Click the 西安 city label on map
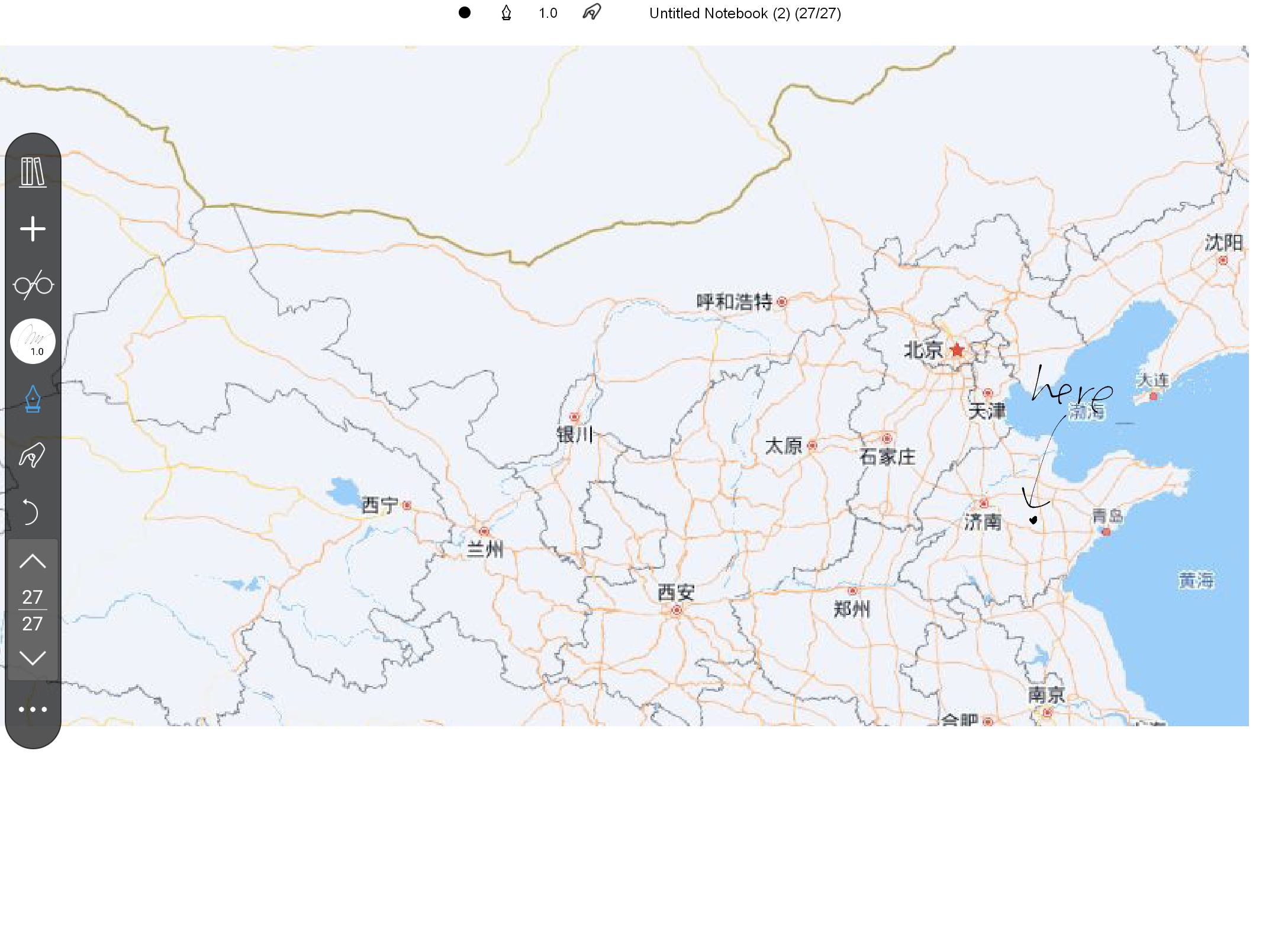The width and height of the screenshot is (1288, 947). tap(675, 591)
